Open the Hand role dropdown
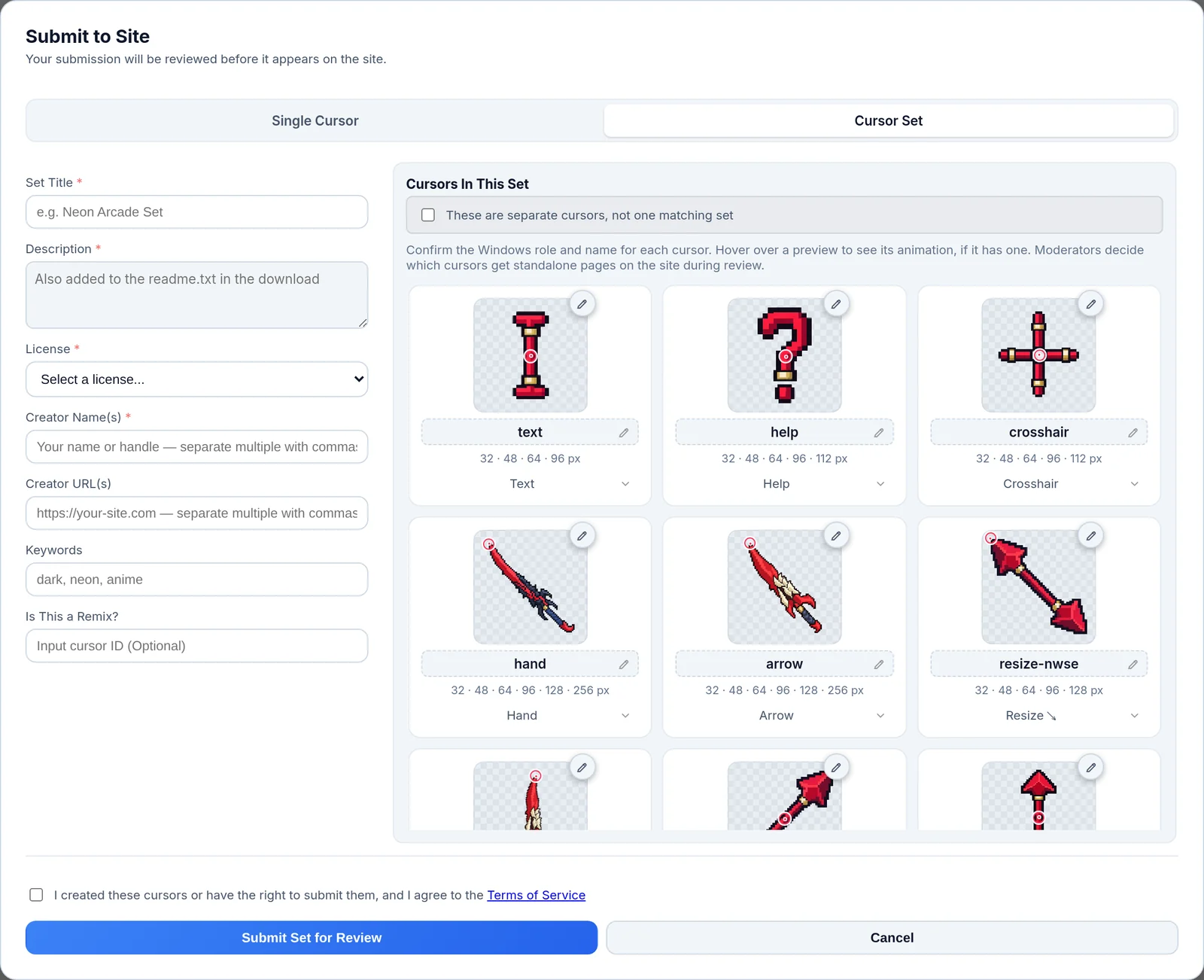This screenshot has height=980, width=1204. 531,716
